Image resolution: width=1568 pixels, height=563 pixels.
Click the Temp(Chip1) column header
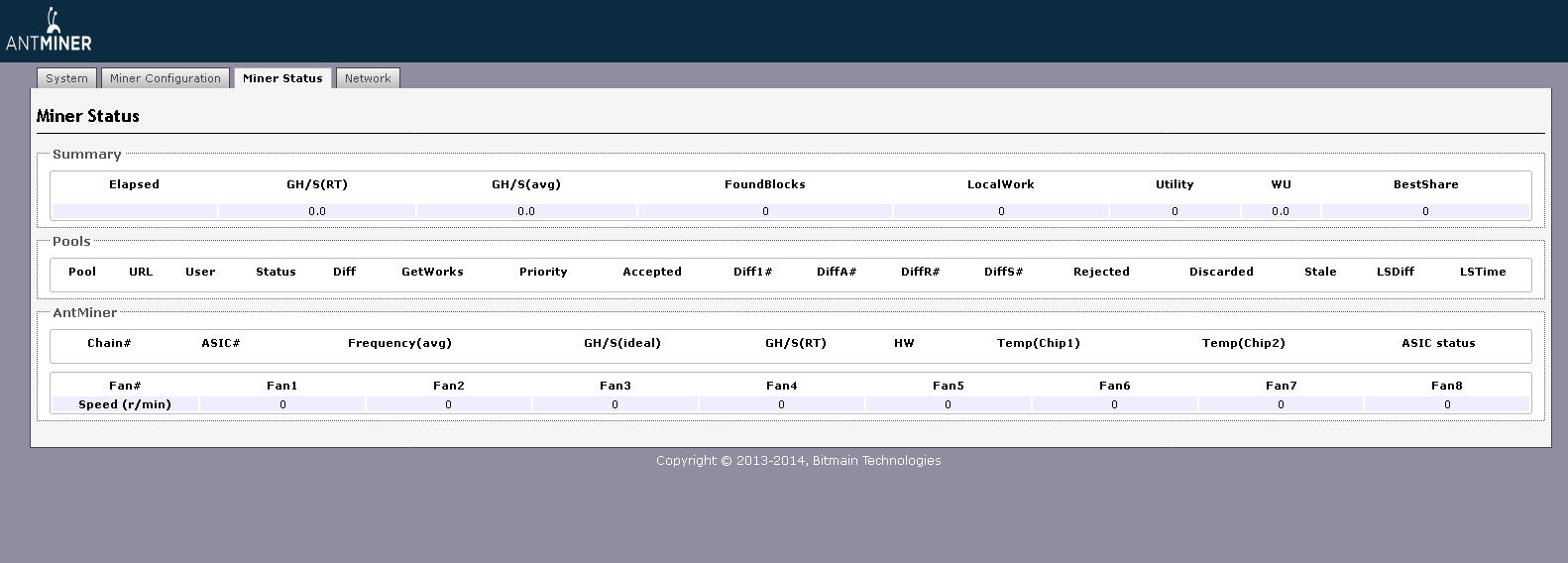(1038, 343)
